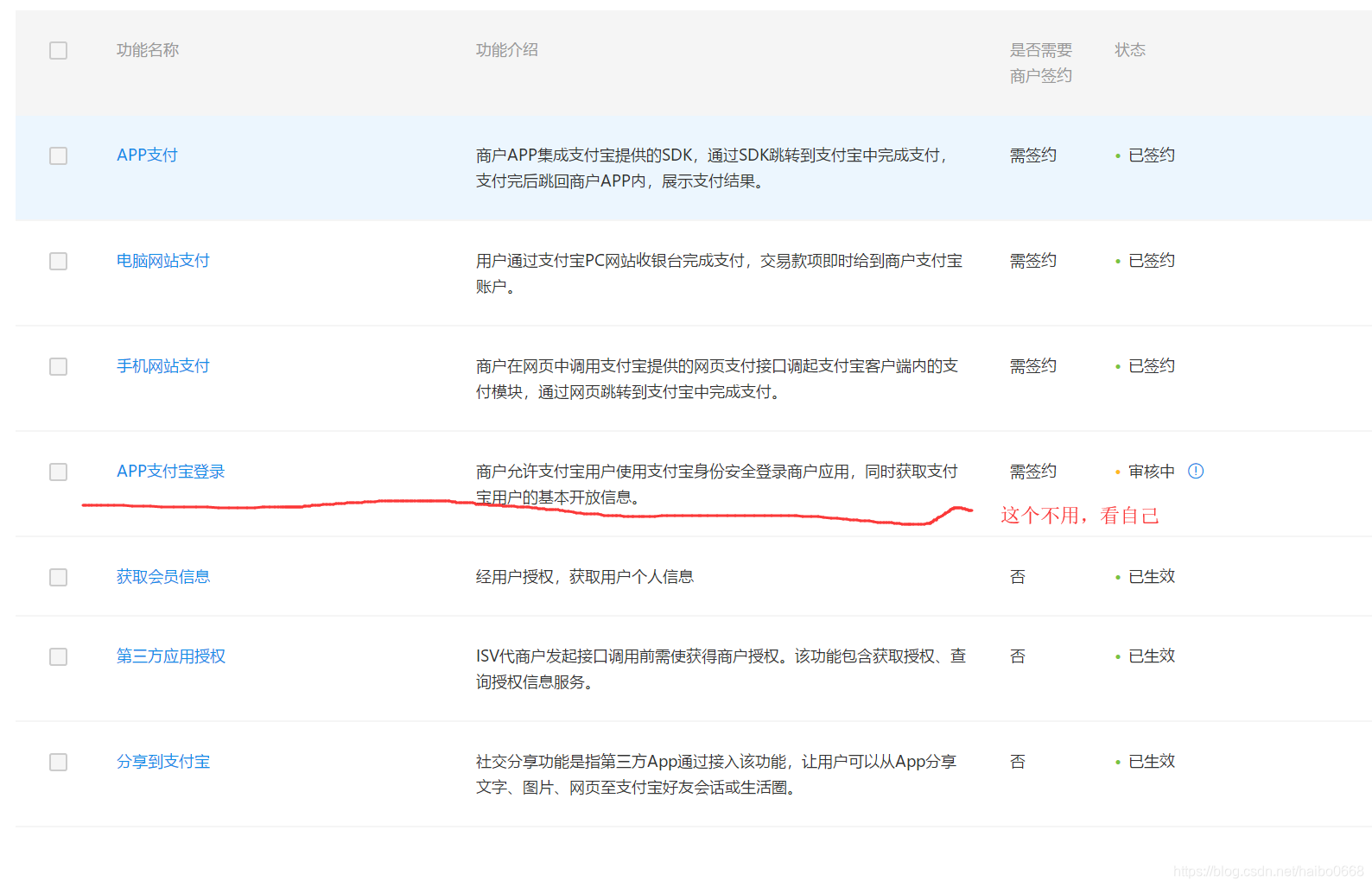
Task: Tick the APP支付宝登录 row checkbox
Action: point(58,472)
